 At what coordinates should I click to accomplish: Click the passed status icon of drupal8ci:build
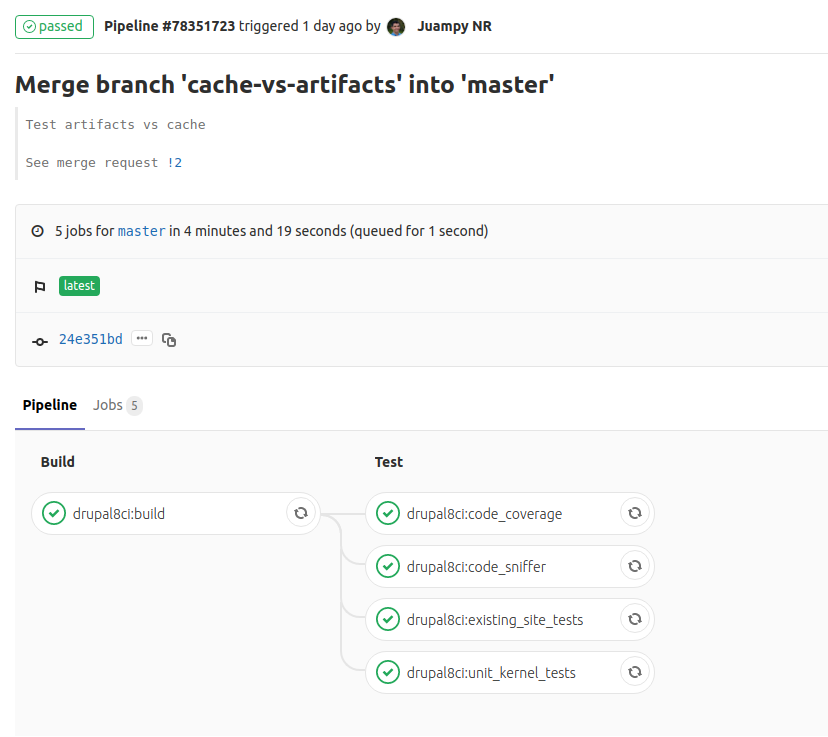54,513
